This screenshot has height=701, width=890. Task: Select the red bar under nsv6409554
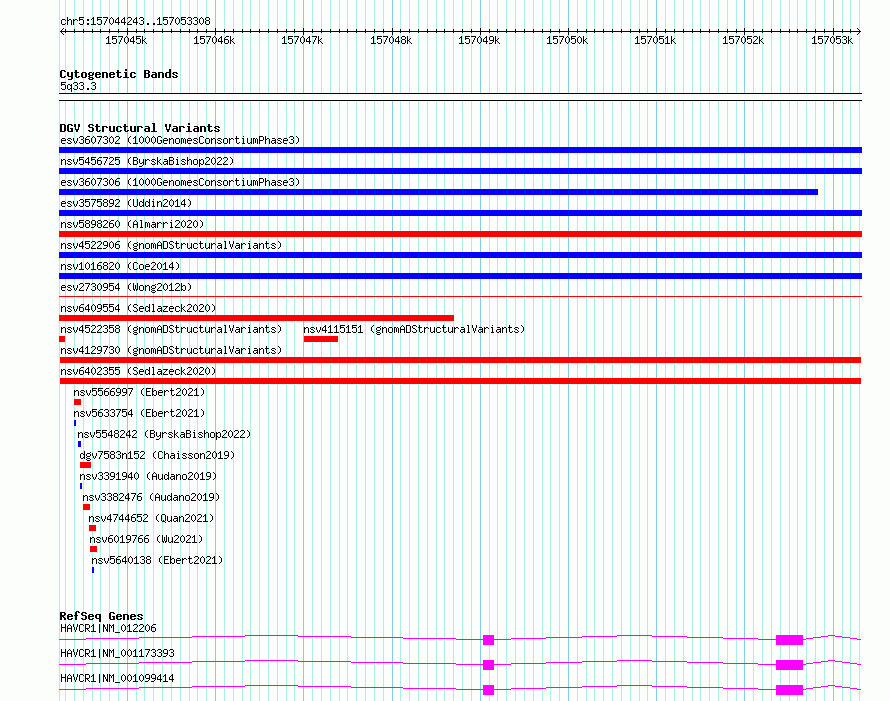click(257, 318)
